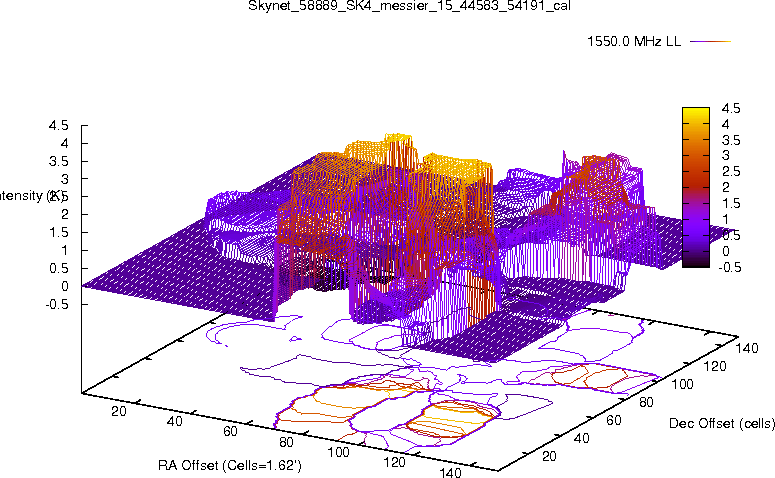Click the 0.5 tick on the intensity axis
Screen dimensions: 775x478
pyautogui.click(x=58, y=268)
